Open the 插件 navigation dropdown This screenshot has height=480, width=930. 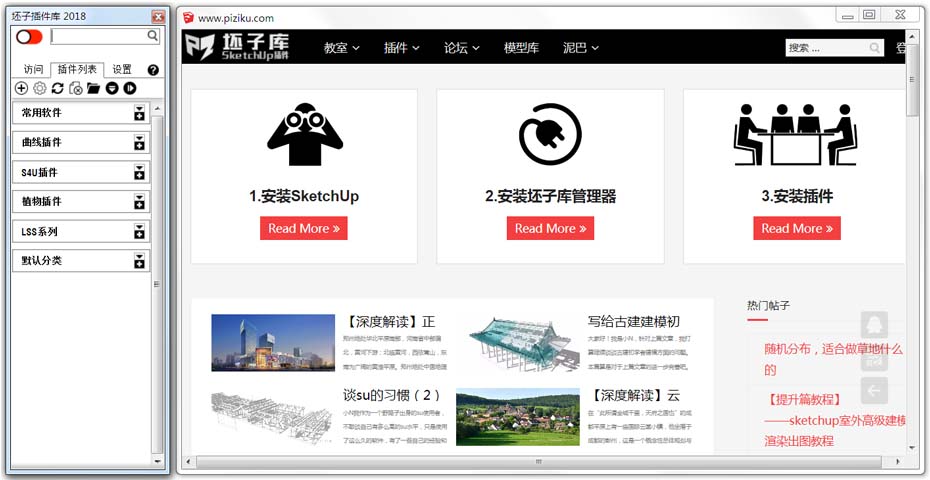(401, 47)
